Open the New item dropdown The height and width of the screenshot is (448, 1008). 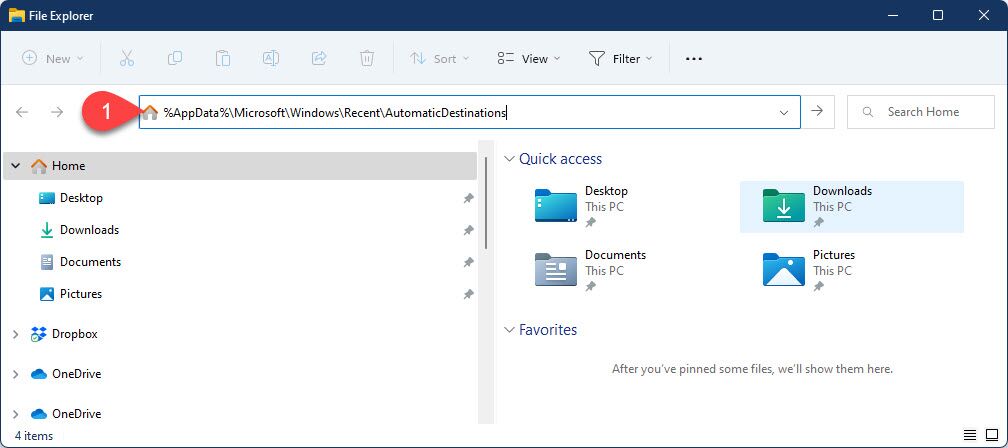point(53,58)
